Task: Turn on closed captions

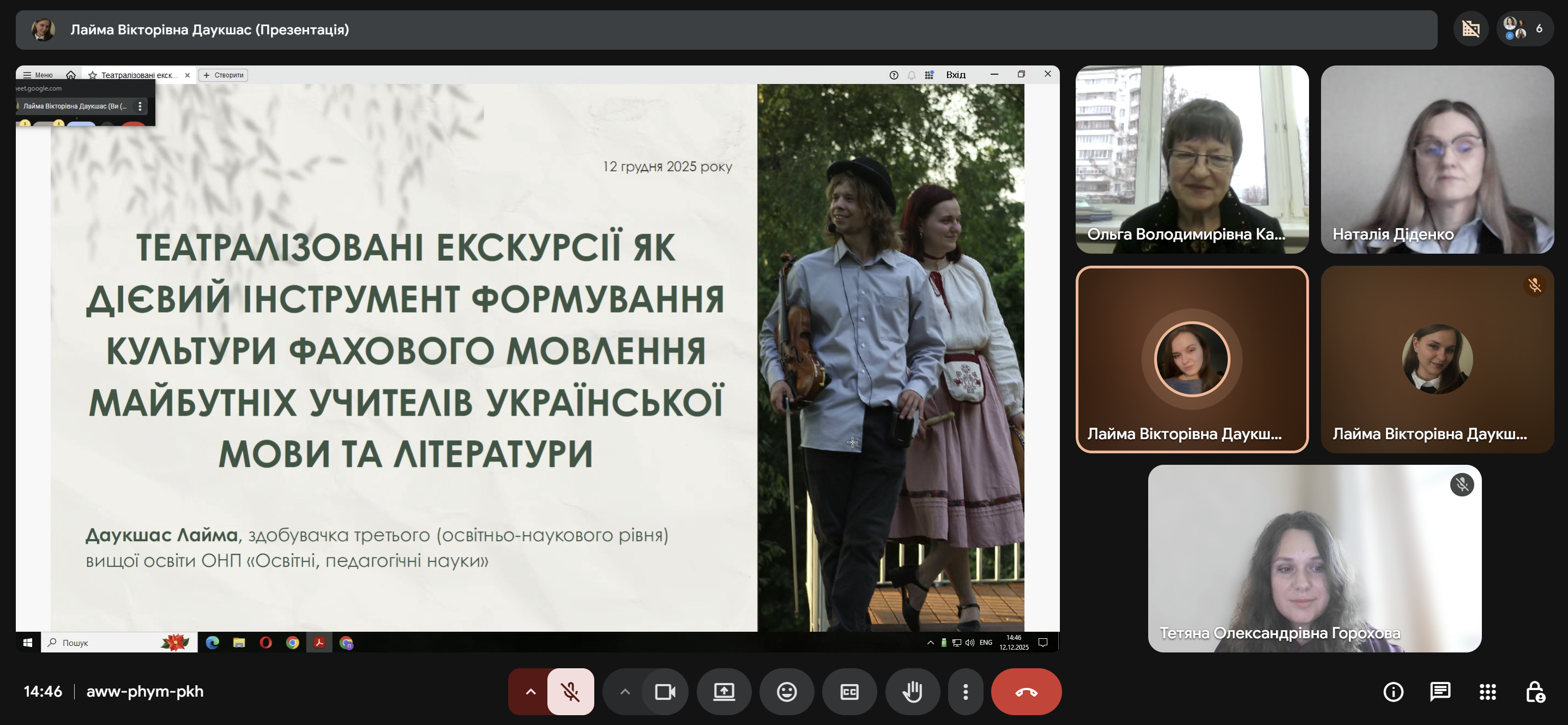Action: tap(849, 692)
